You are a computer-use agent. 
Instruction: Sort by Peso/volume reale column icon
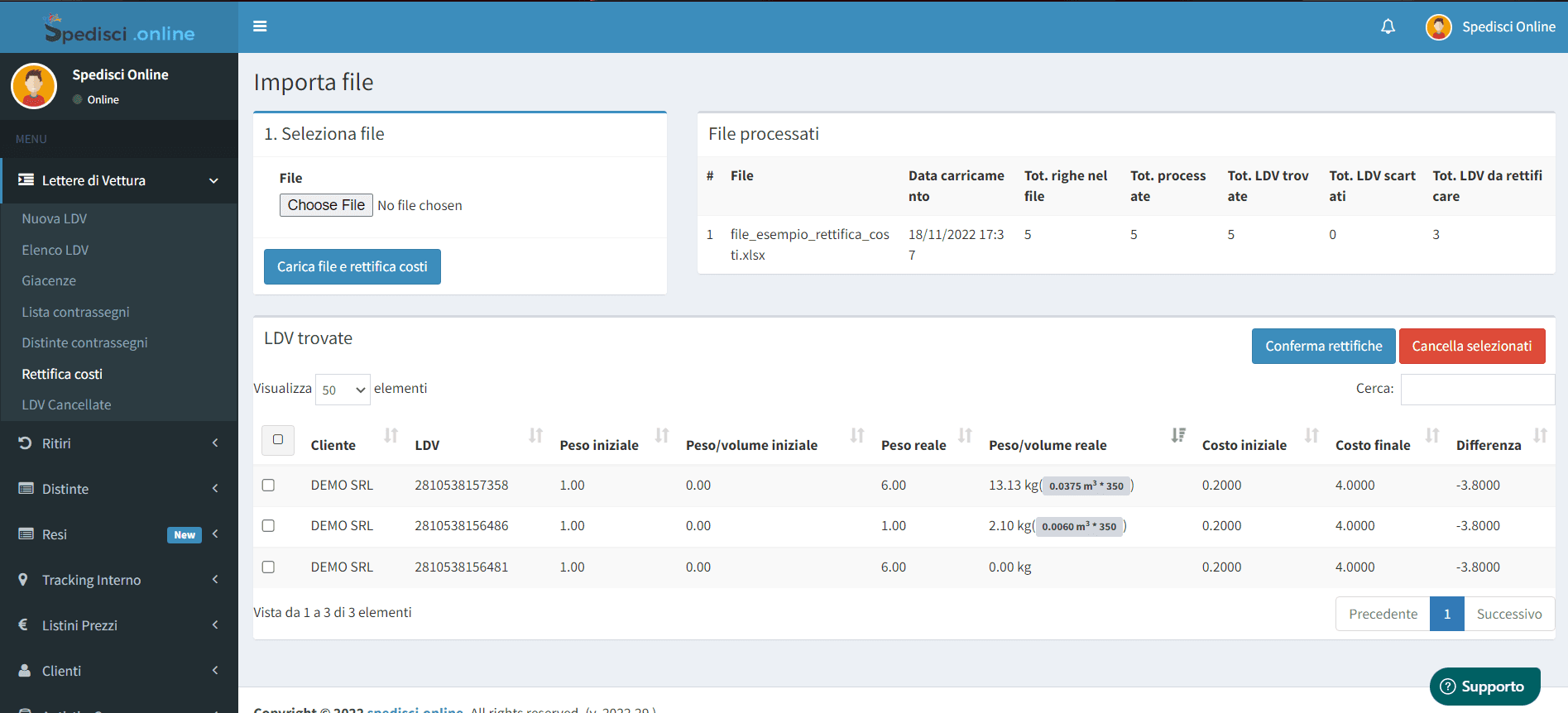point(1178,436)
